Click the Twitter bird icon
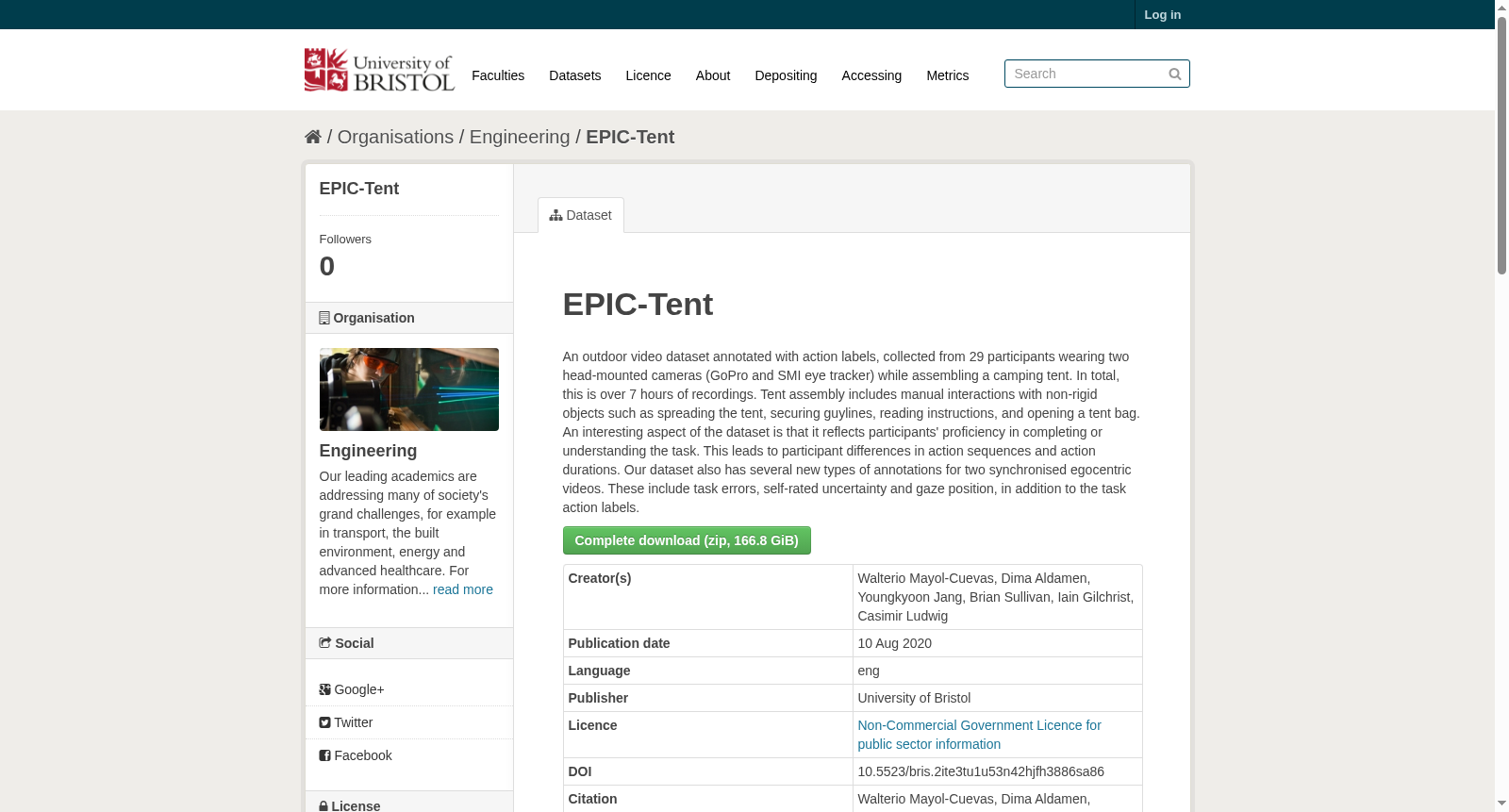Viewport: 1509px width, 812px height. (324, 722)
